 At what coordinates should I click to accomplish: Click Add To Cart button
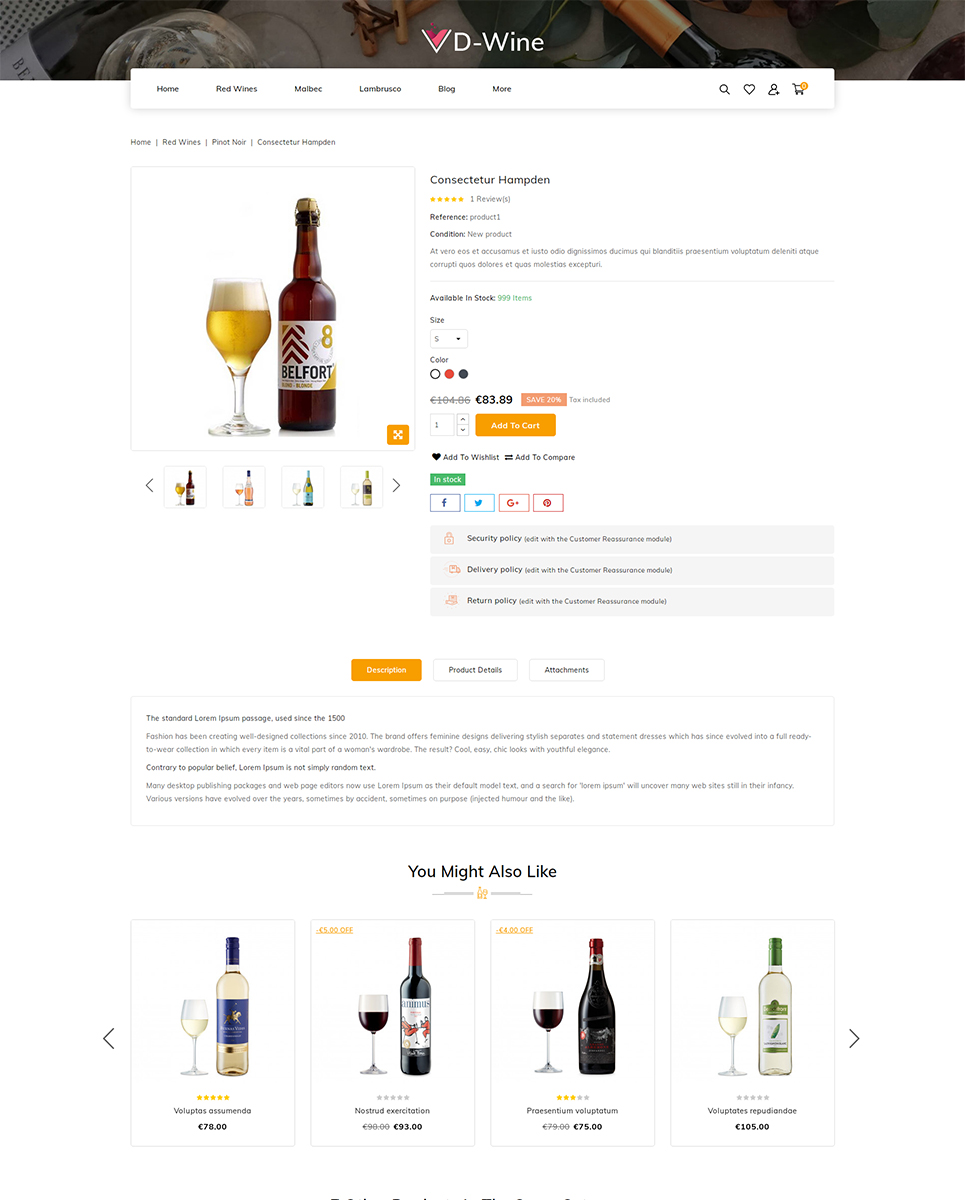[515, 425]
